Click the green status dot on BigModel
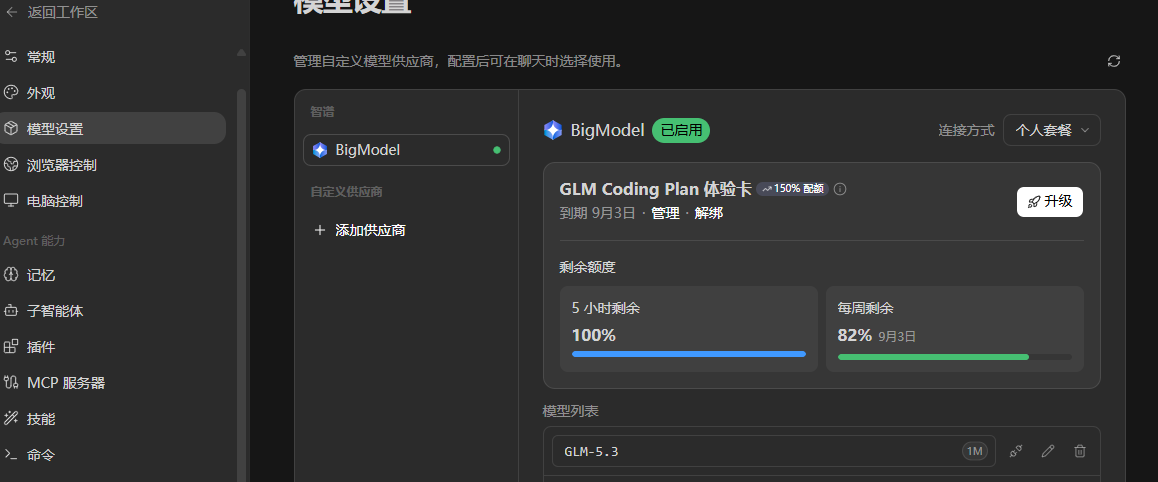Viewport: 1158px width, 482px height. point(496,150)
